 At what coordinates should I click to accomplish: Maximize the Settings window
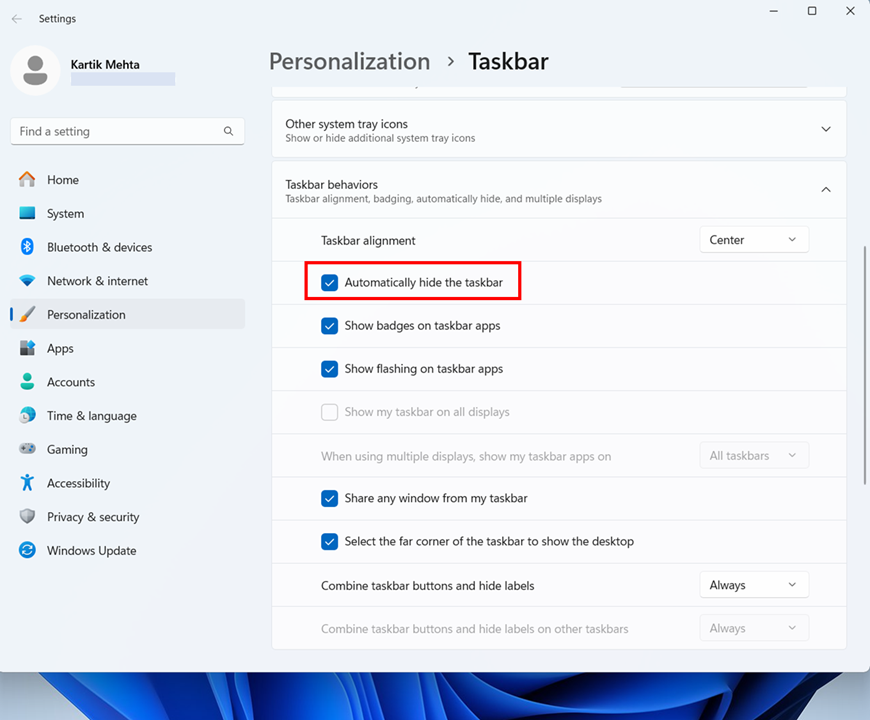(x=812, y=11)
